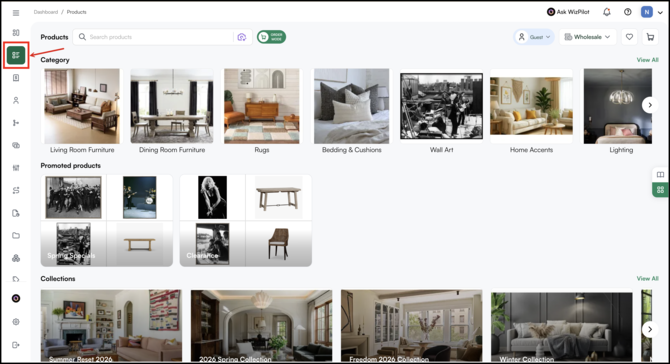
Task: Click the Products breadcrumb
Action: tap(76, 12)
